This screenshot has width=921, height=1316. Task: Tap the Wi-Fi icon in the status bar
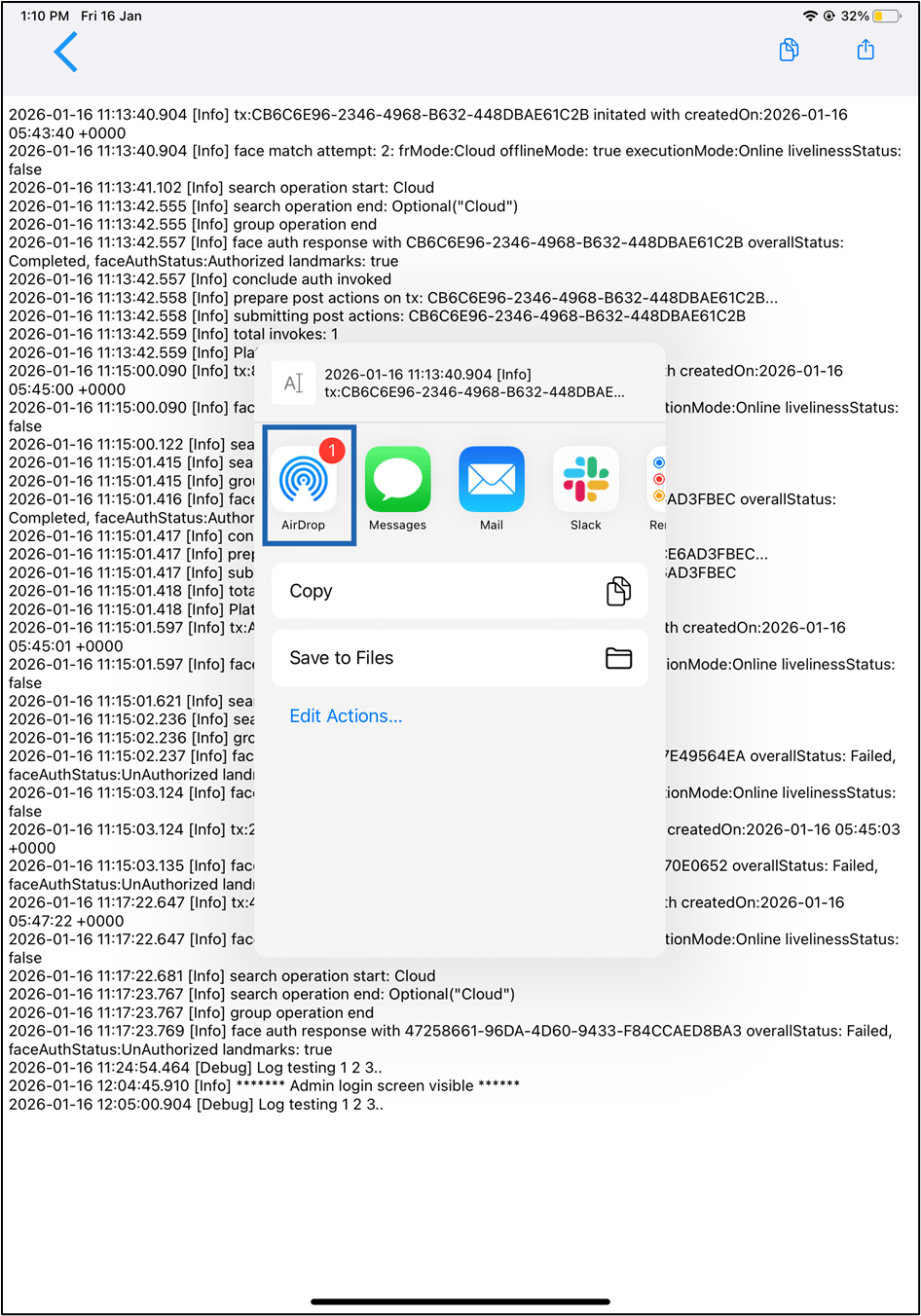[x=810, y=16]
